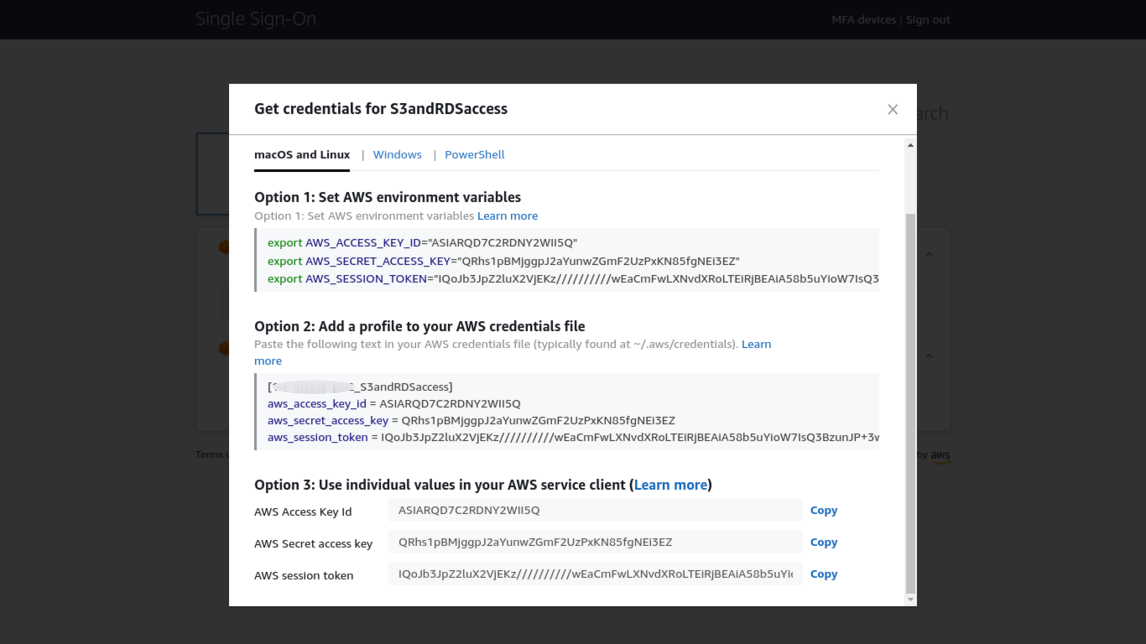Click the AWS Secret access key field
The image size is (1146, 644).
coord(594,542)
